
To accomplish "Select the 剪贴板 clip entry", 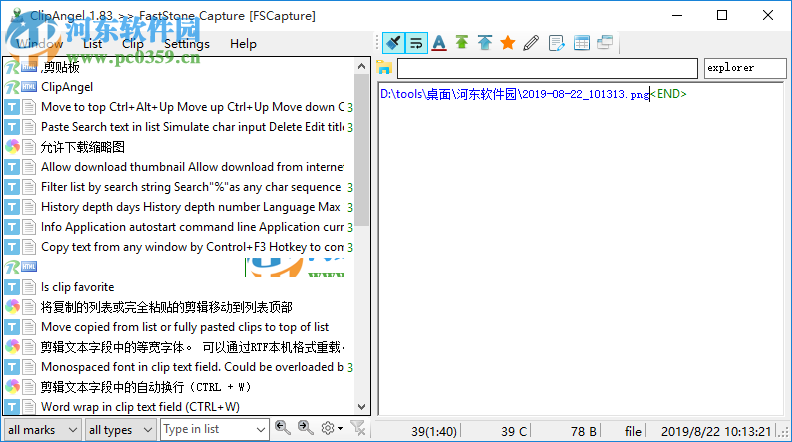I will 179,67.
